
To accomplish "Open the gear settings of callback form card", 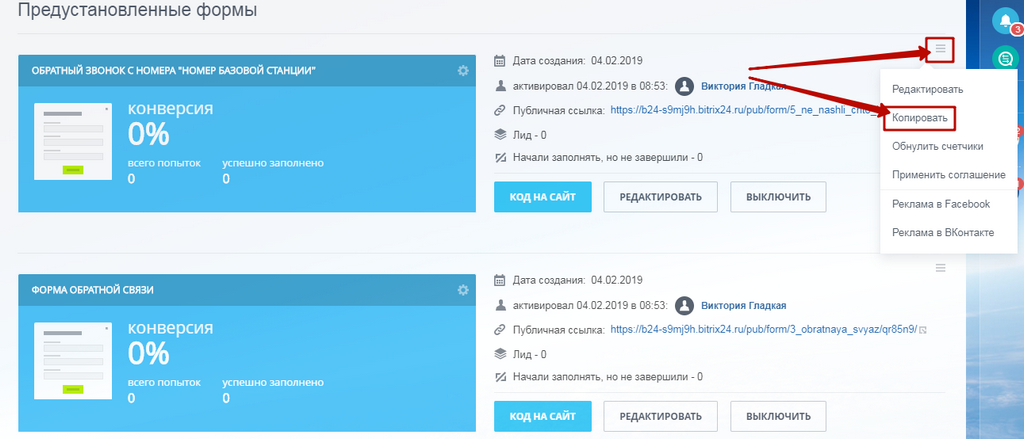I will tap(463, 71).
